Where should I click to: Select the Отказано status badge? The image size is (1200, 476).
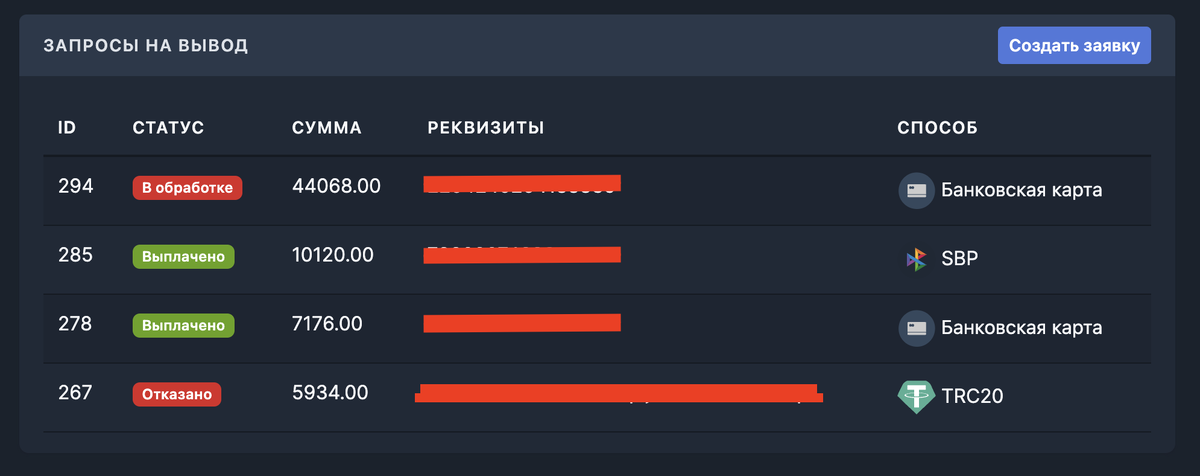coord(177,394)
